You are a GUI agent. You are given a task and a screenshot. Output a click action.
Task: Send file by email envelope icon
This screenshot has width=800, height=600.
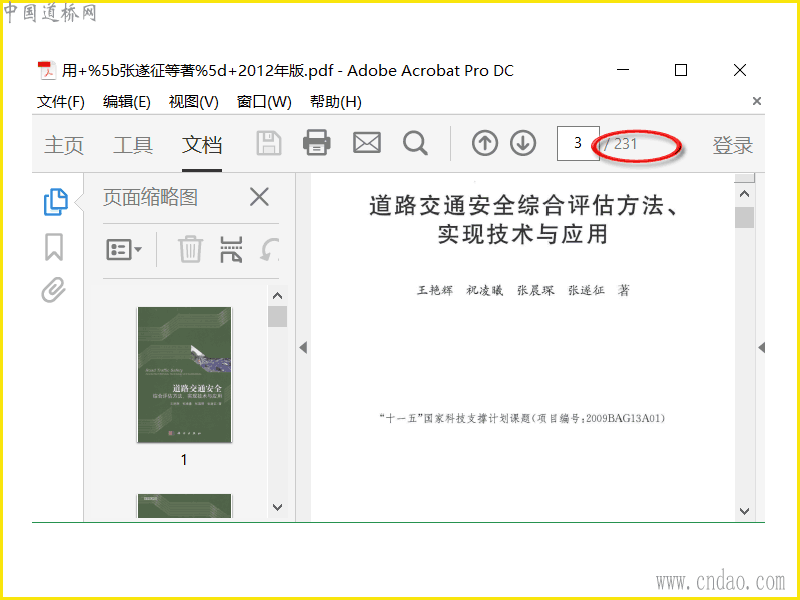point(367,143)
